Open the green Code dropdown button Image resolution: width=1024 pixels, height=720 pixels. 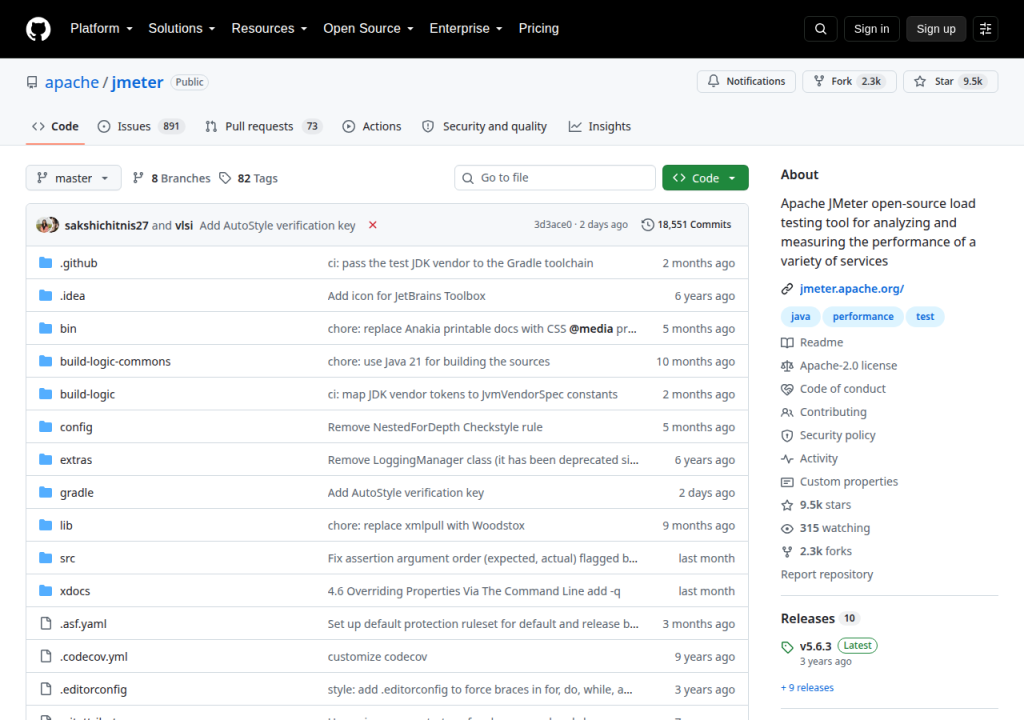pos(705,178)
